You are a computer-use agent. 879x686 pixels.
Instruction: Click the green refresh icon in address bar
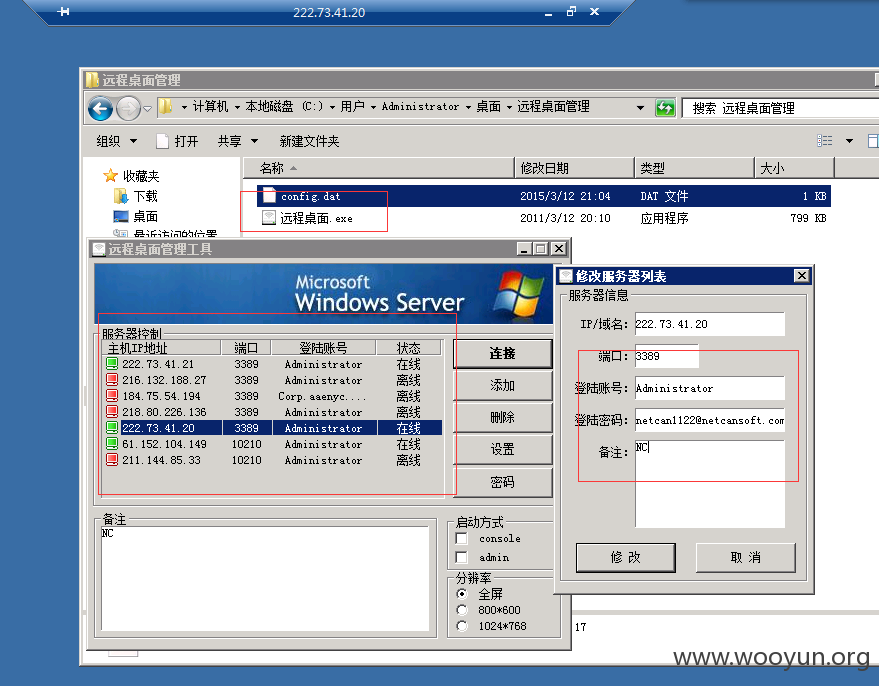click(665, 108)
